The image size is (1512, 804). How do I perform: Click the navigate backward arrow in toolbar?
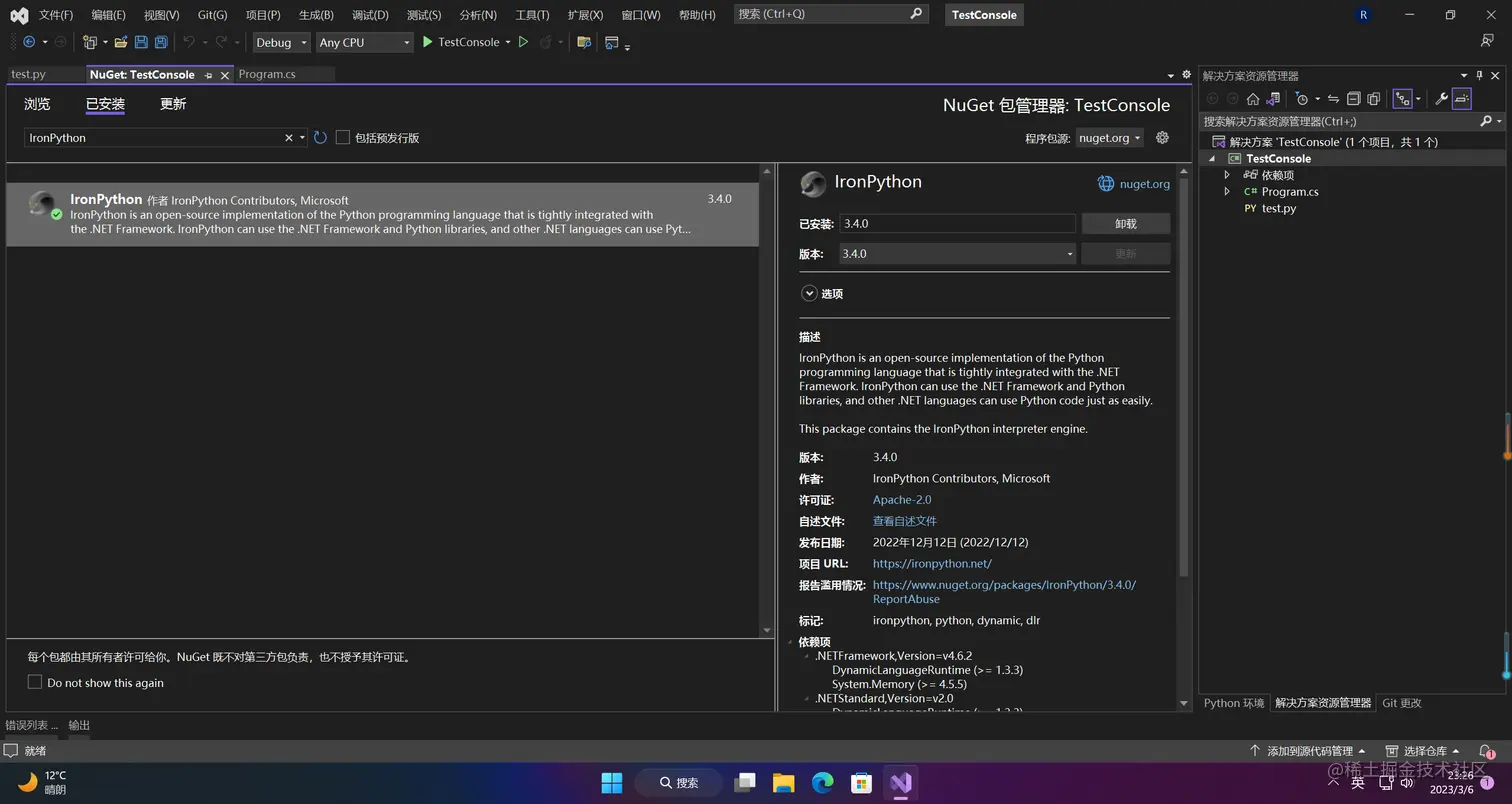29,42
